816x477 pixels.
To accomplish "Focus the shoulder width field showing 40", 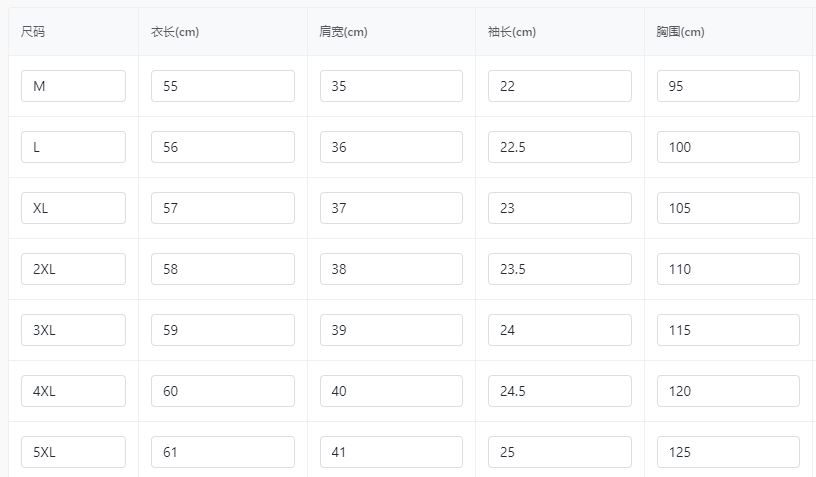I will pyautogui.click(x=391, y=391).
